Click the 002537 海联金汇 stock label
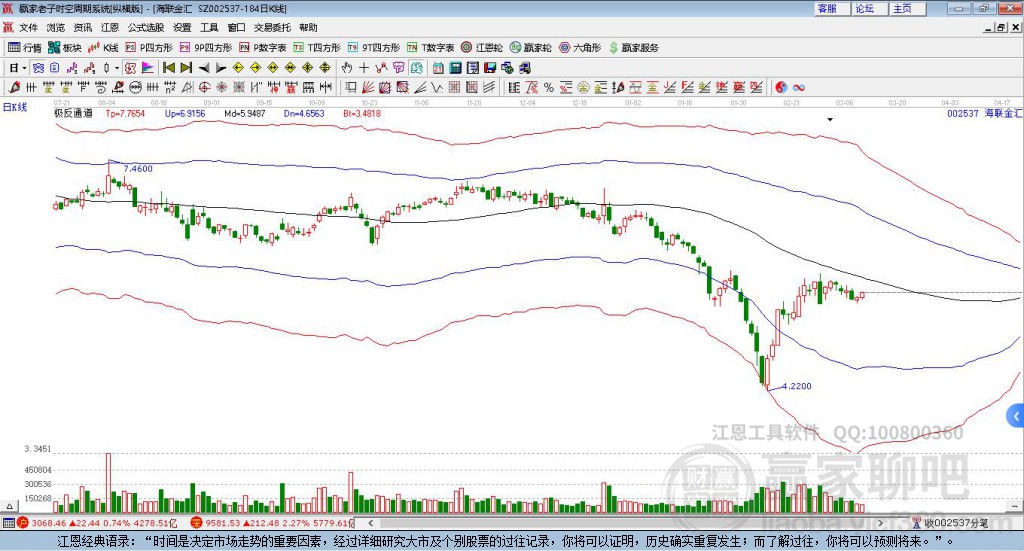Screen dimensions: 1024x551 click(985, 113)
